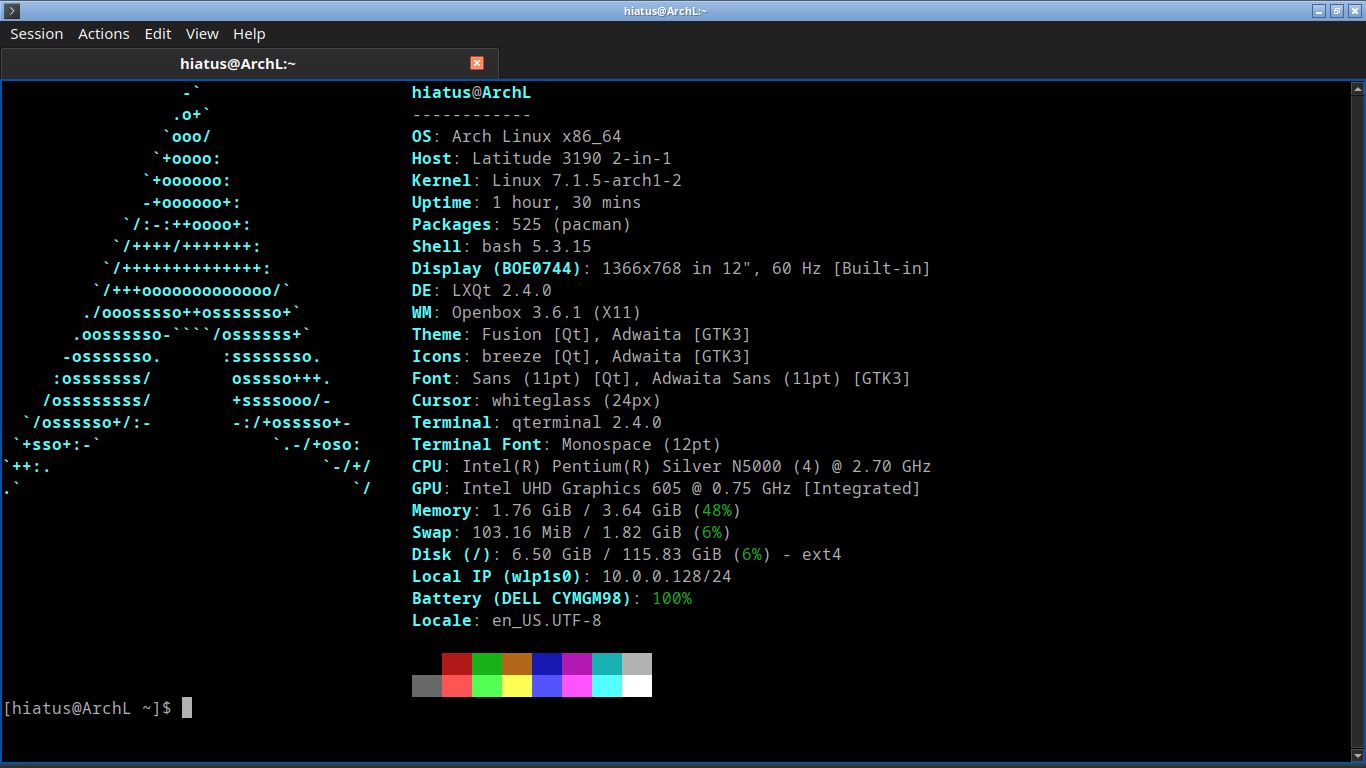Click the dark green color block
This screenshot has height=768, width=1366.
click(487, 664)
